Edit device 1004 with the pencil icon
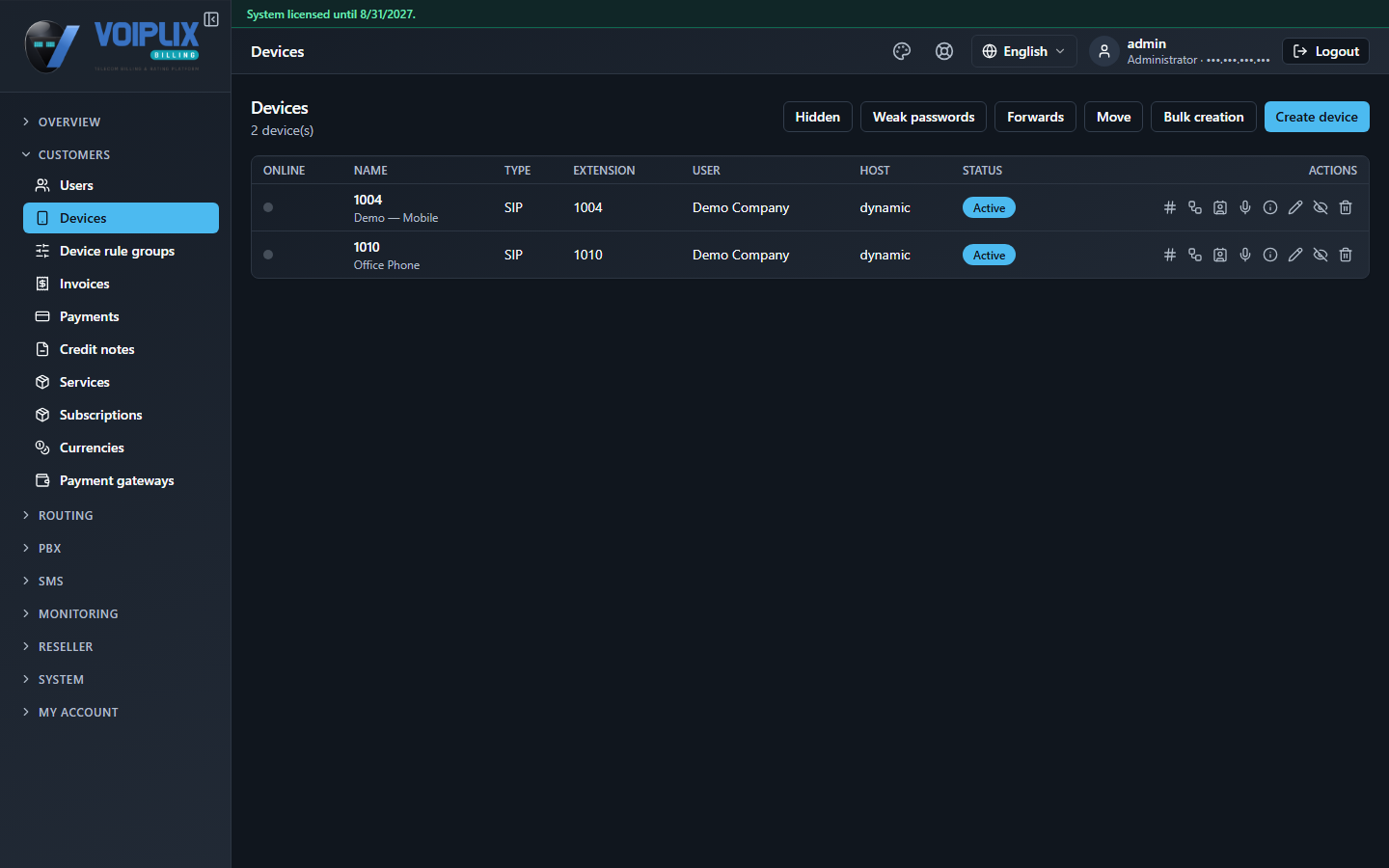 pos(1295,207)
